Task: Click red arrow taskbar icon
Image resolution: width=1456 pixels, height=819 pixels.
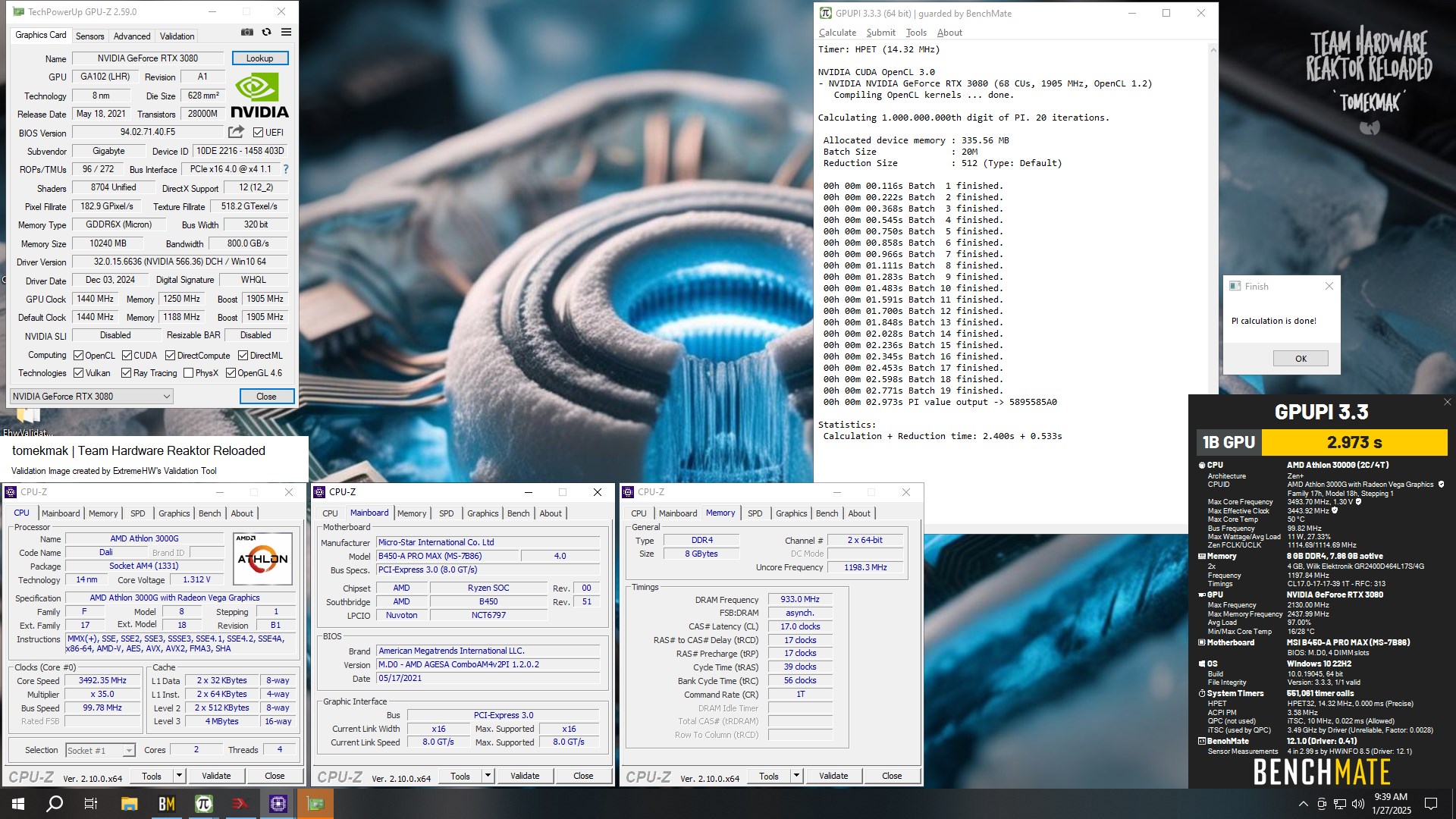Action: [240, 804]
